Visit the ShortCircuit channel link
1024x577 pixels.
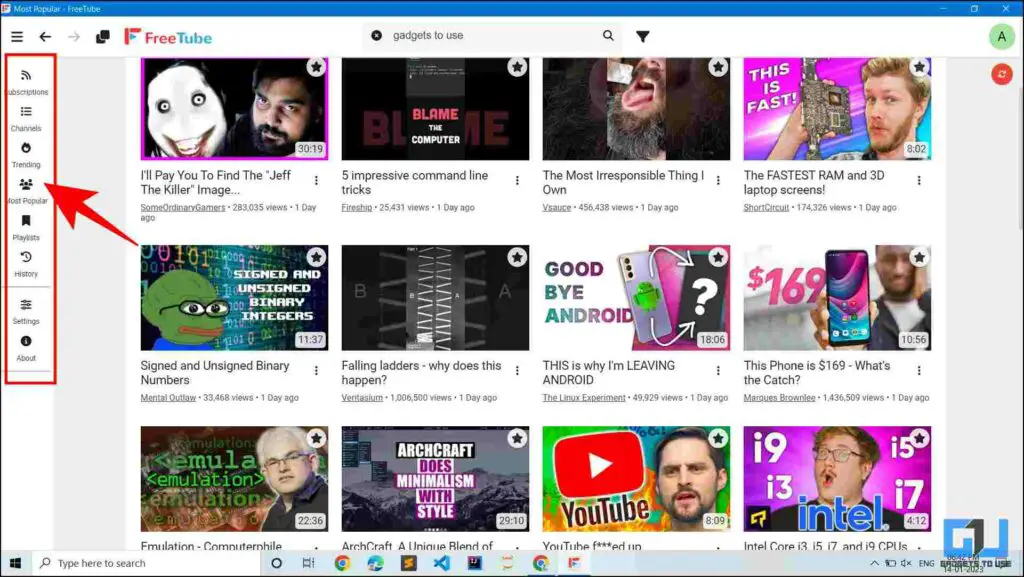(766, 208)
